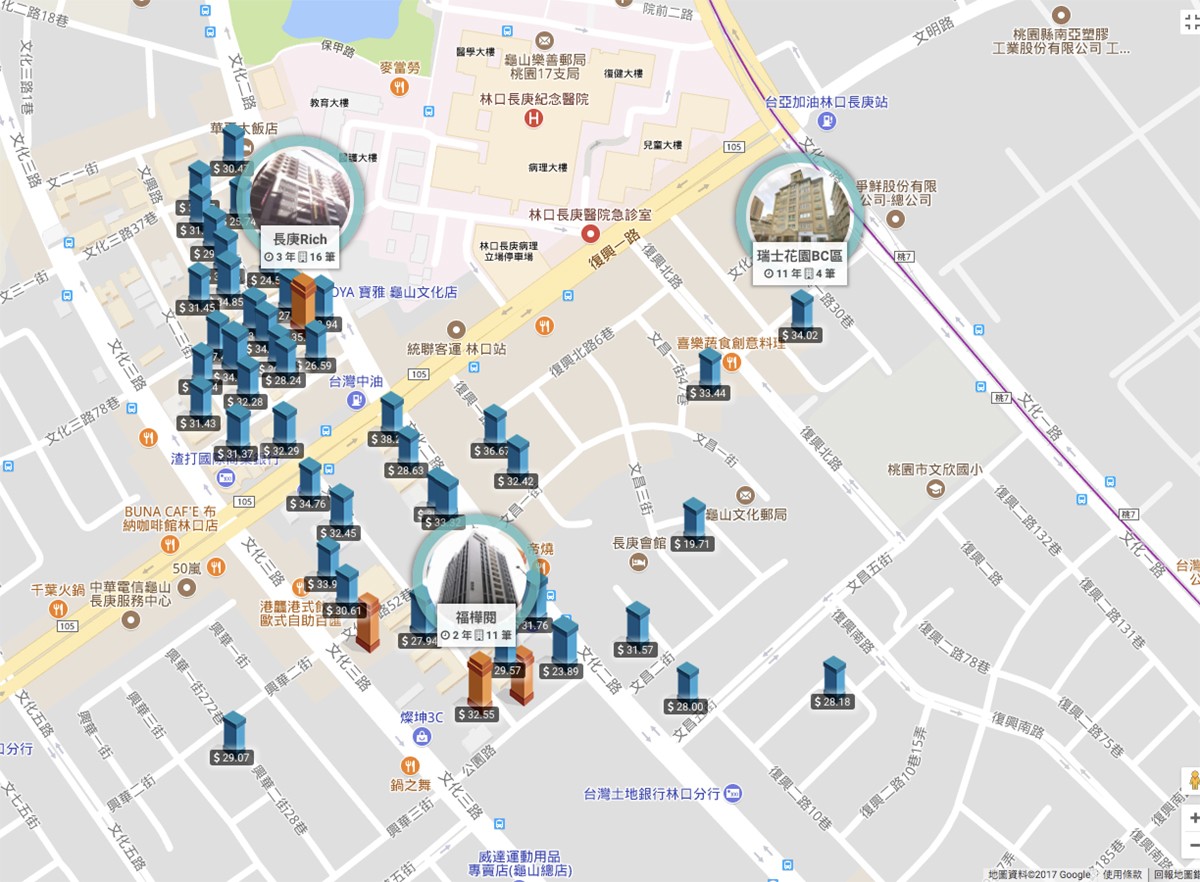Click the 爭鮮股份有限公司-總公司 map label
This screenshot has height=882, width=1200.
click(x=897, y=193)
